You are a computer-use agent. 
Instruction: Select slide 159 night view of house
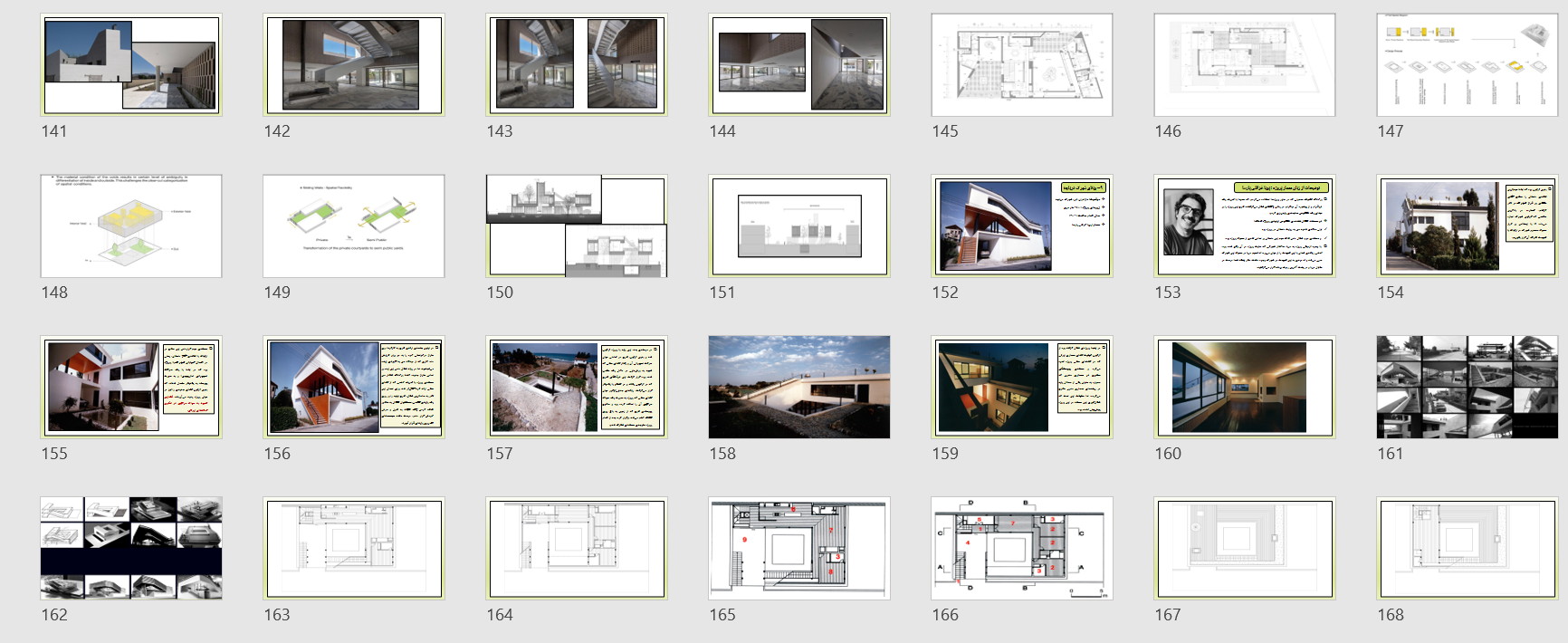pos(1021,387)
